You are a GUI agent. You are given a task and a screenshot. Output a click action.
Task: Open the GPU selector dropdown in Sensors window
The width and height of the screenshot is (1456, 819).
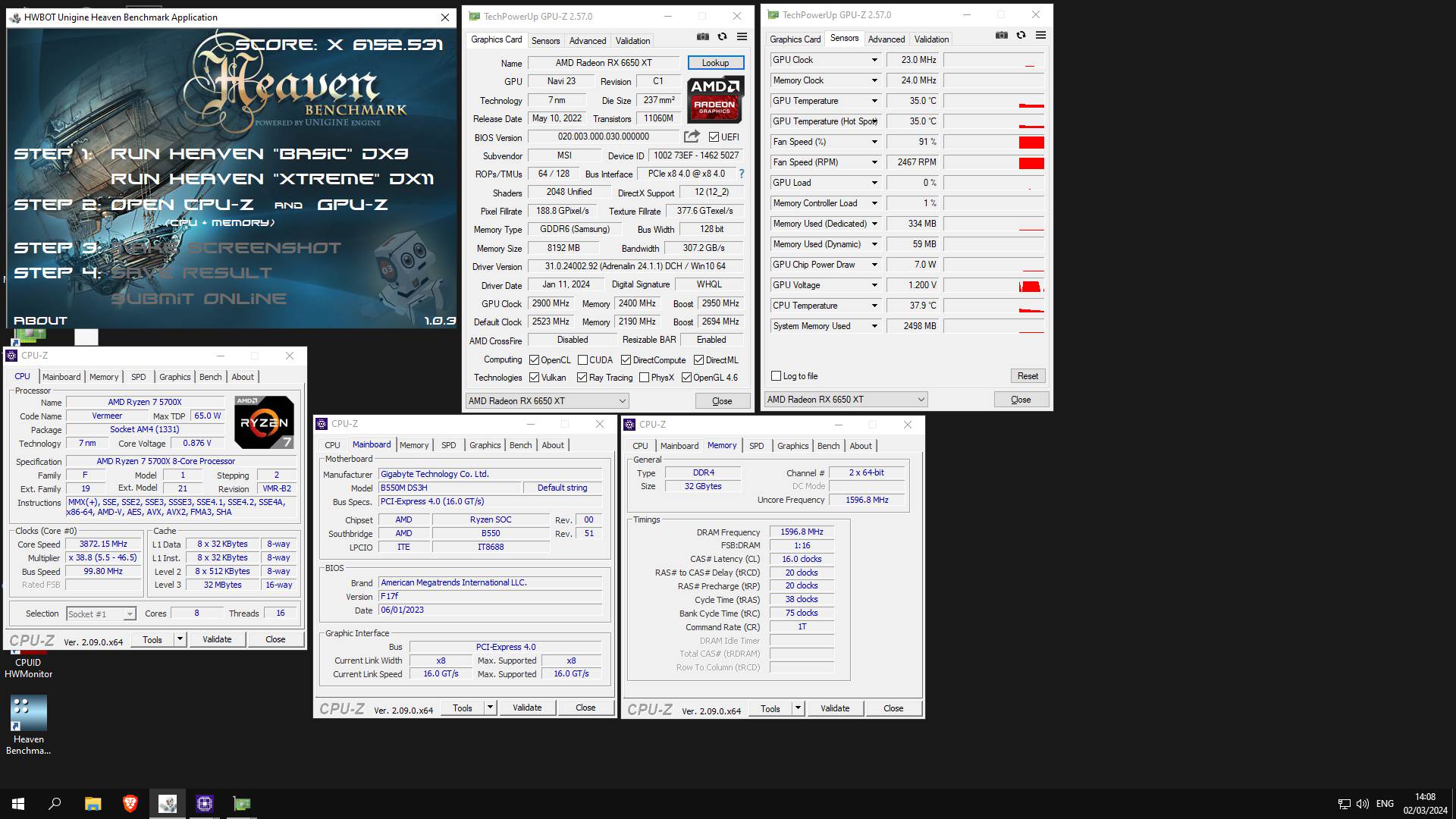(846, 400)
